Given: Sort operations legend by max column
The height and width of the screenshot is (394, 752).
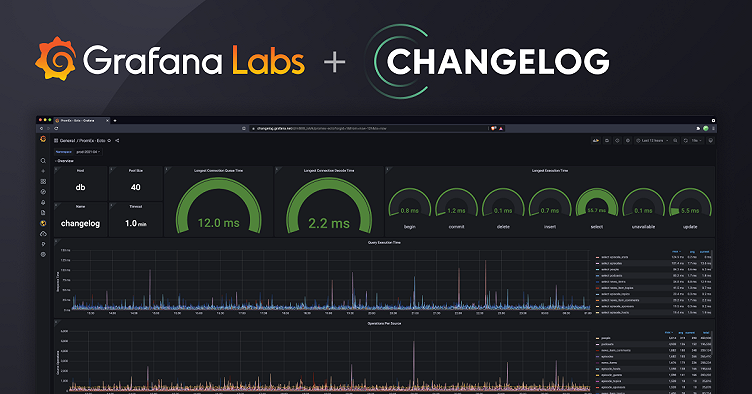Looking at the screenshot, I should tap(668, 332).
